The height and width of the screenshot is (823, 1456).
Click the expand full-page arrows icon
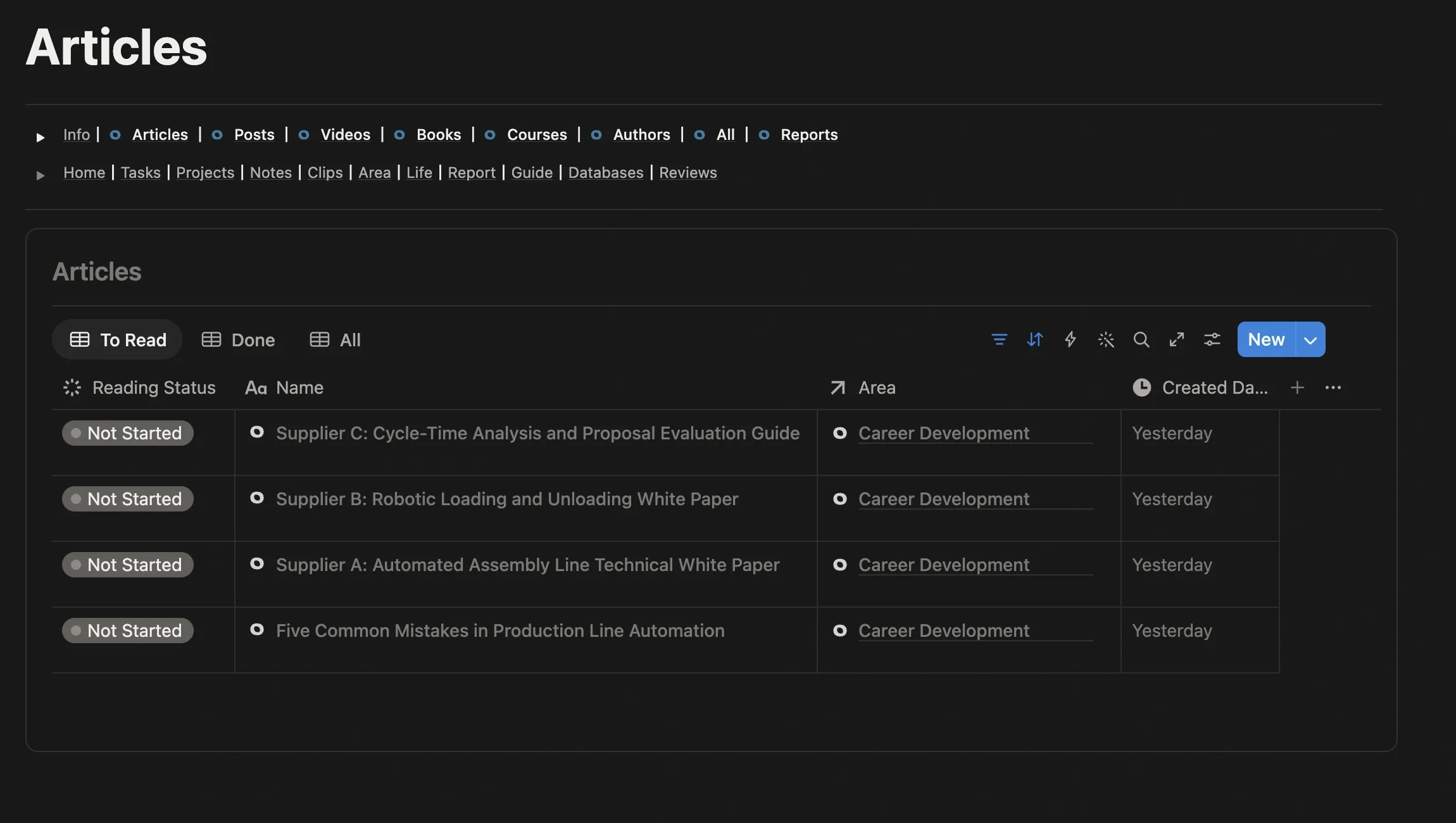[1176, 339]
